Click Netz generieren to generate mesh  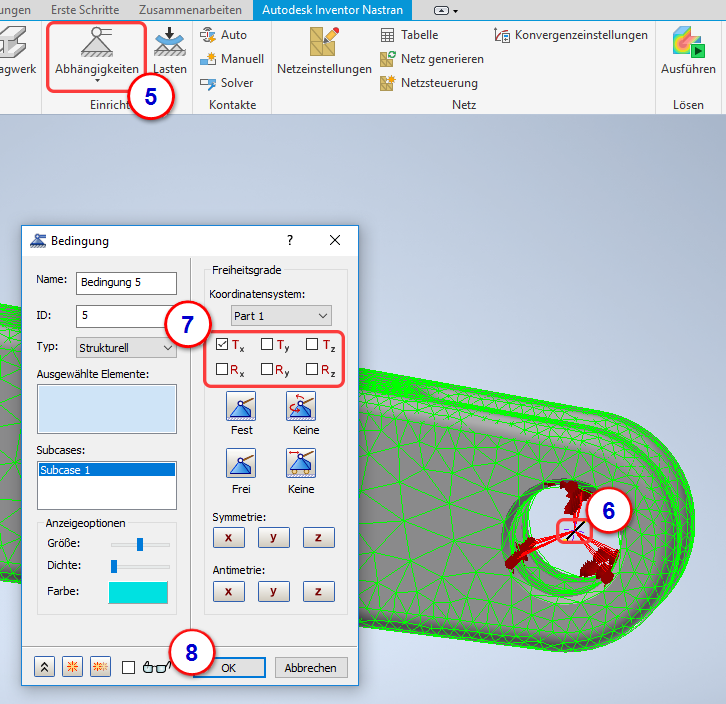tap(432, 59)
